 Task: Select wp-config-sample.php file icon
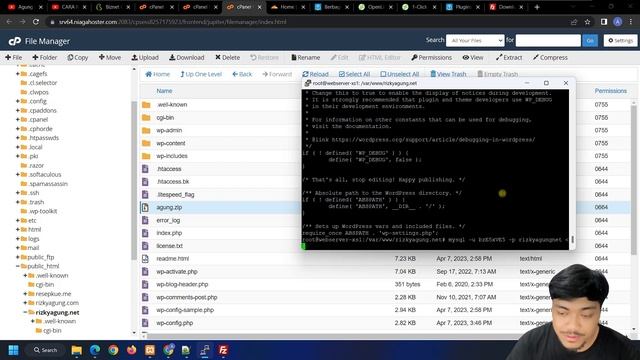(x=145, y=310)
